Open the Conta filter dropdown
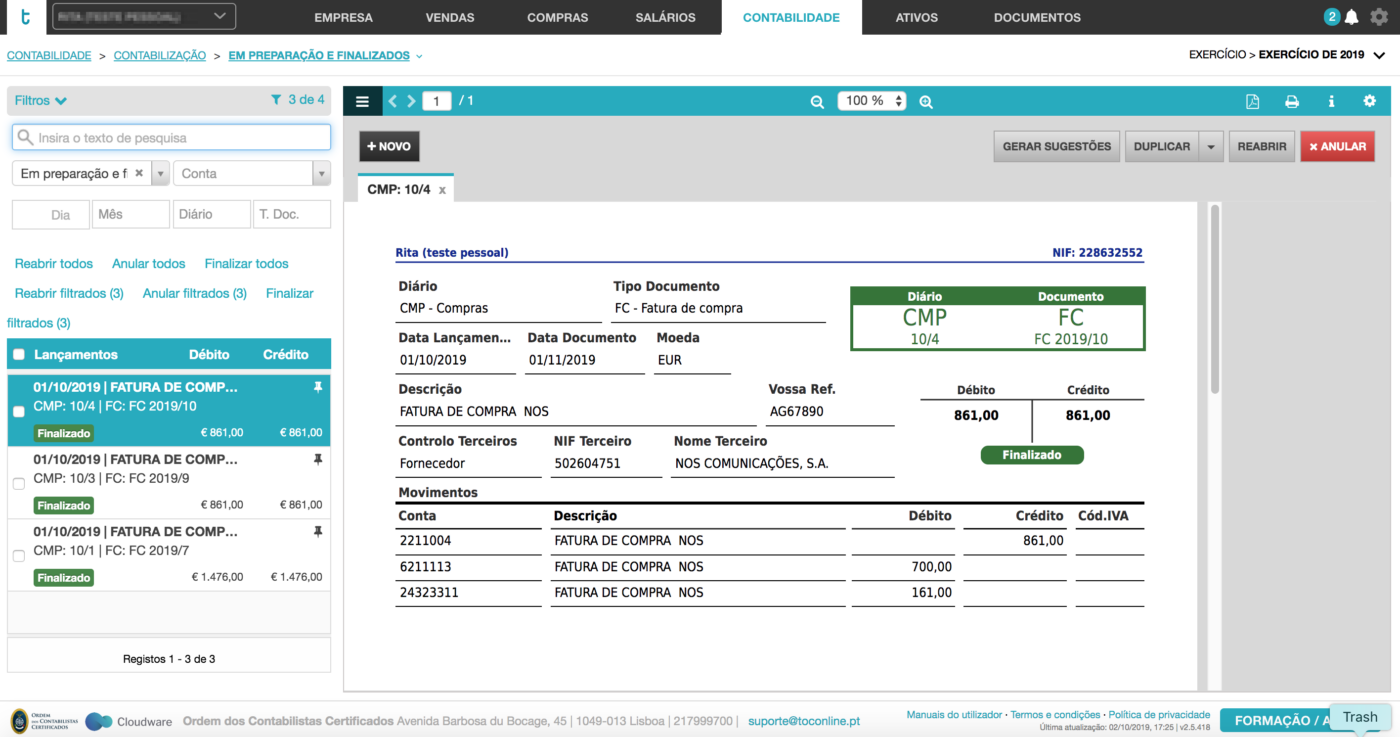Viewport: 1400px width, 737px height. coord(320,173)
